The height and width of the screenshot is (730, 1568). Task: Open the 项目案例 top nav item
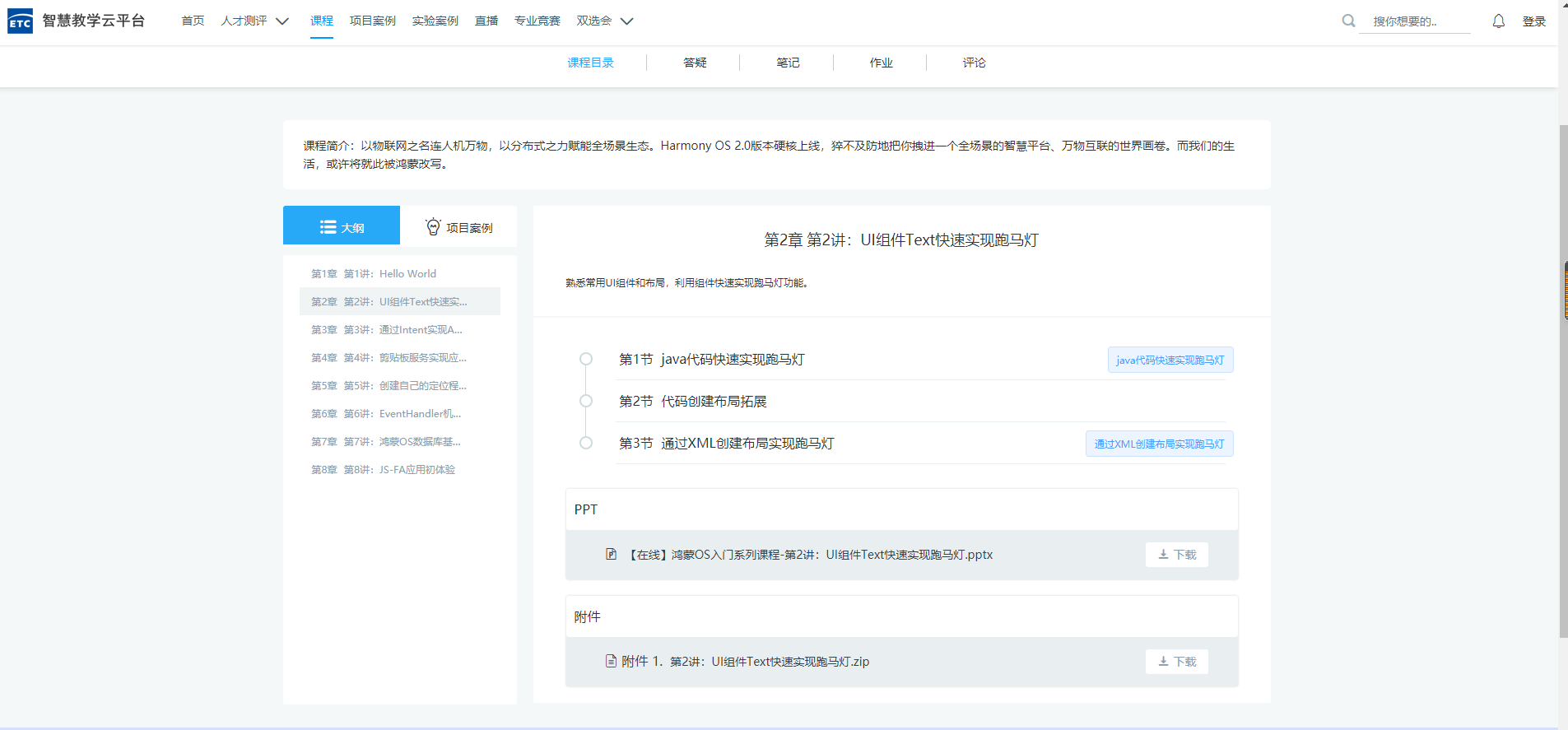[x=372, y=21]
